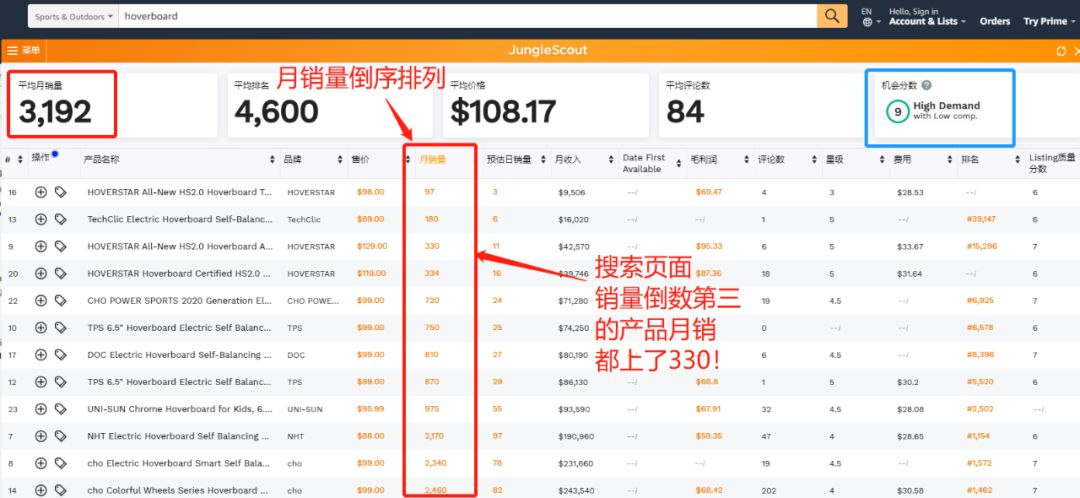Viewport: 1080px width, 498px height.
Task: Click profit value $95.33
Action: point(709,246)
